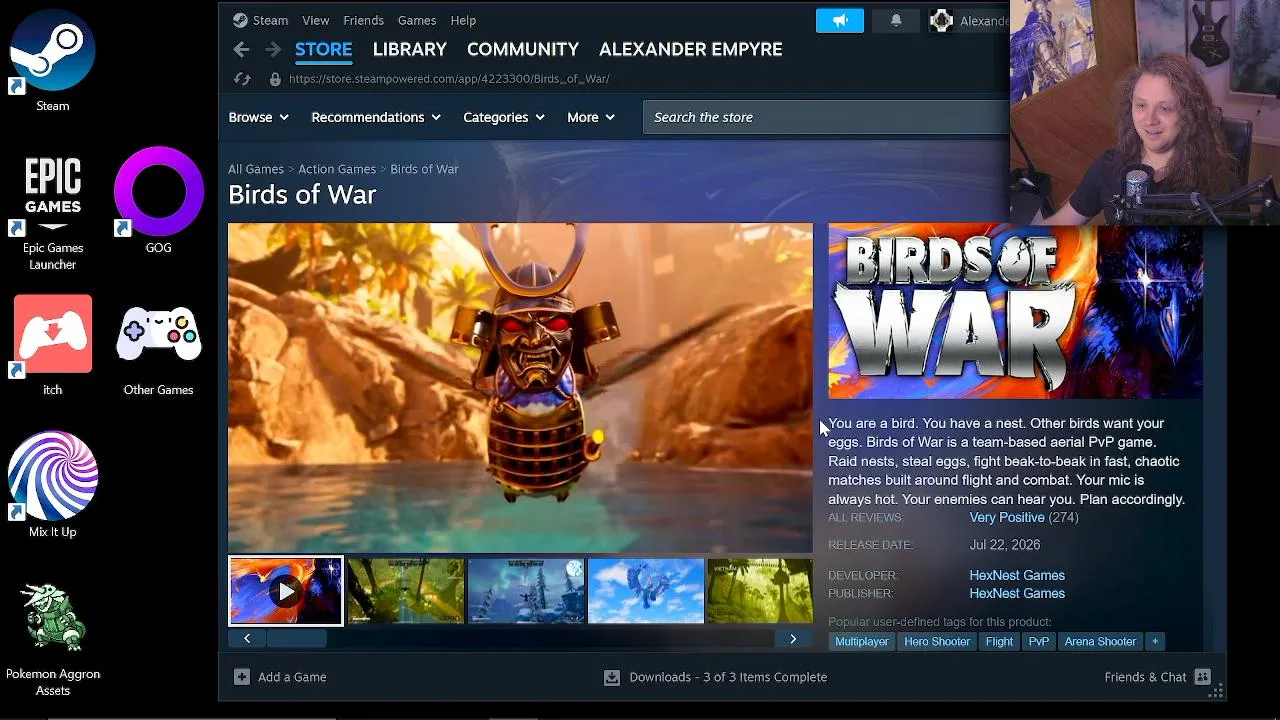This screenshot has width=1280, height=720.
Task: Switch to the LIBRARY tab
Action: [410, 49]
